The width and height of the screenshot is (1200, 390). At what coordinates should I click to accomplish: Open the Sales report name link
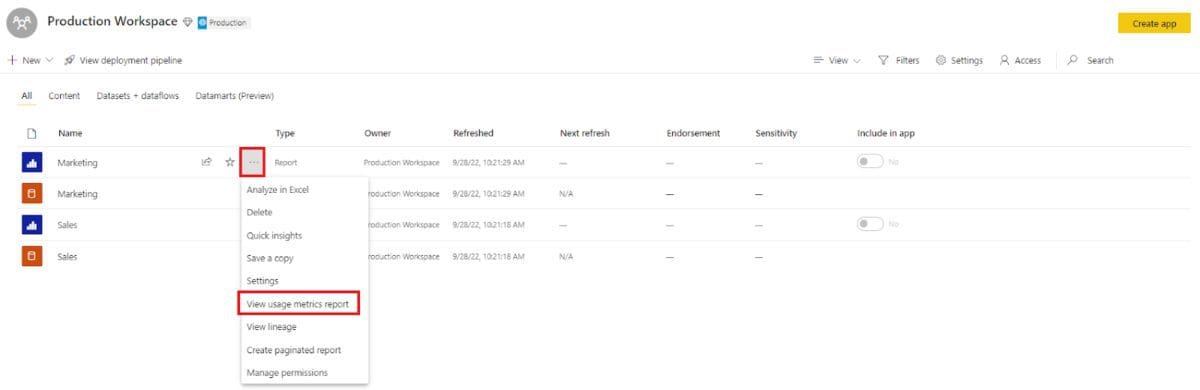click(x=68, y=225)
